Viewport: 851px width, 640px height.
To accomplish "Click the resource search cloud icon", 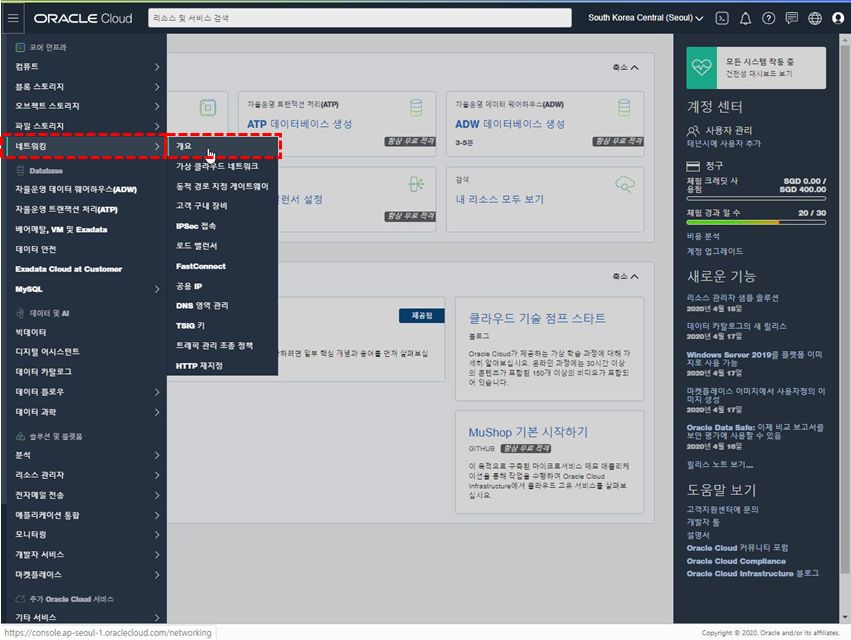I will [625, 184].
